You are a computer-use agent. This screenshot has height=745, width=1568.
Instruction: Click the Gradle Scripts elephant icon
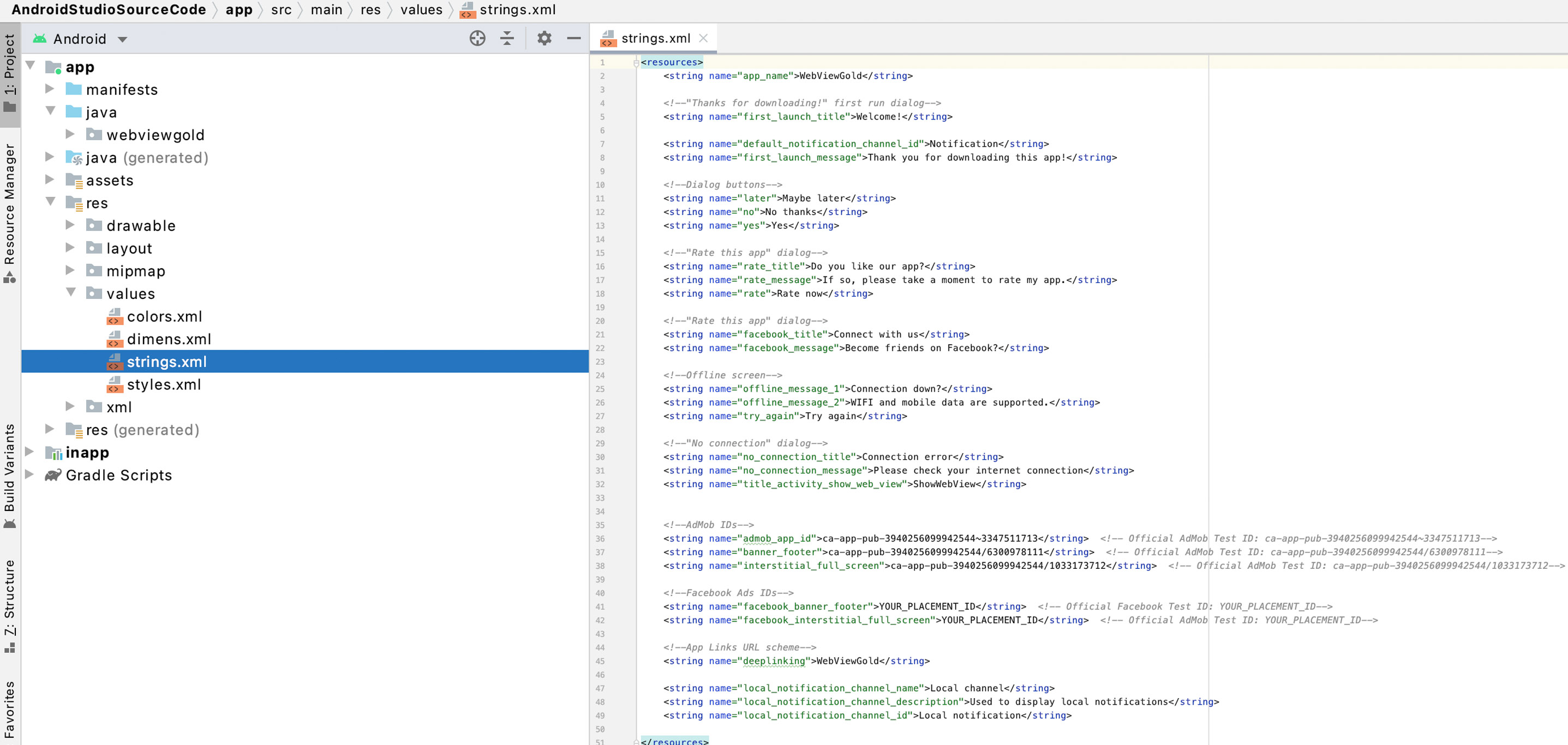point(53,474)
